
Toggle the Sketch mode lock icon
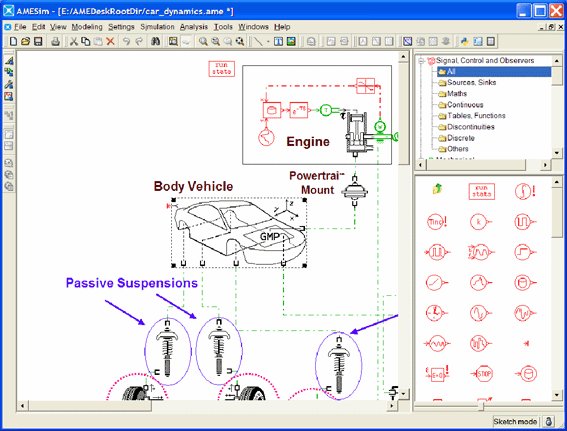click(x=548, y=421)
